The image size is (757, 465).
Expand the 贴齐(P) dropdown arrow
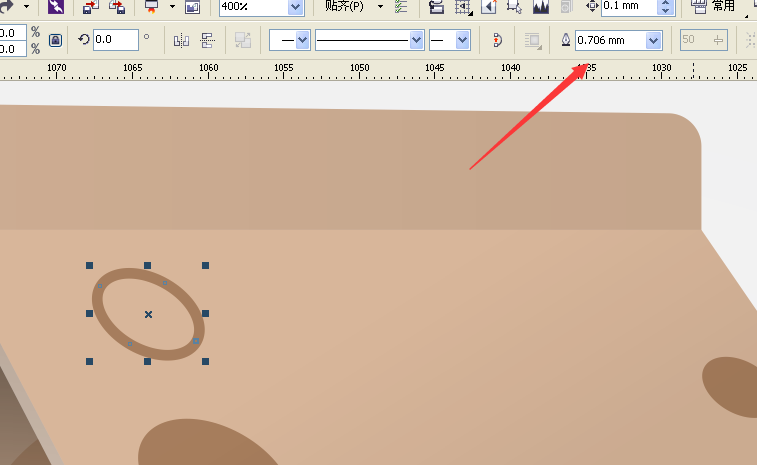(x=380, y=6)
